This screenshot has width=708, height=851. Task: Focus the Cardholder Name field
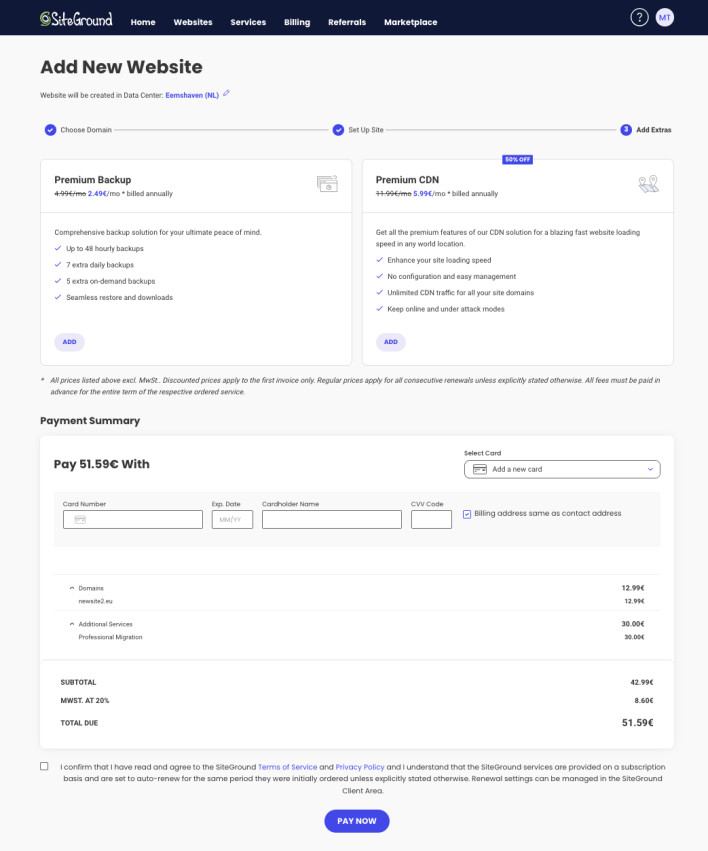(x=331, y=519)
